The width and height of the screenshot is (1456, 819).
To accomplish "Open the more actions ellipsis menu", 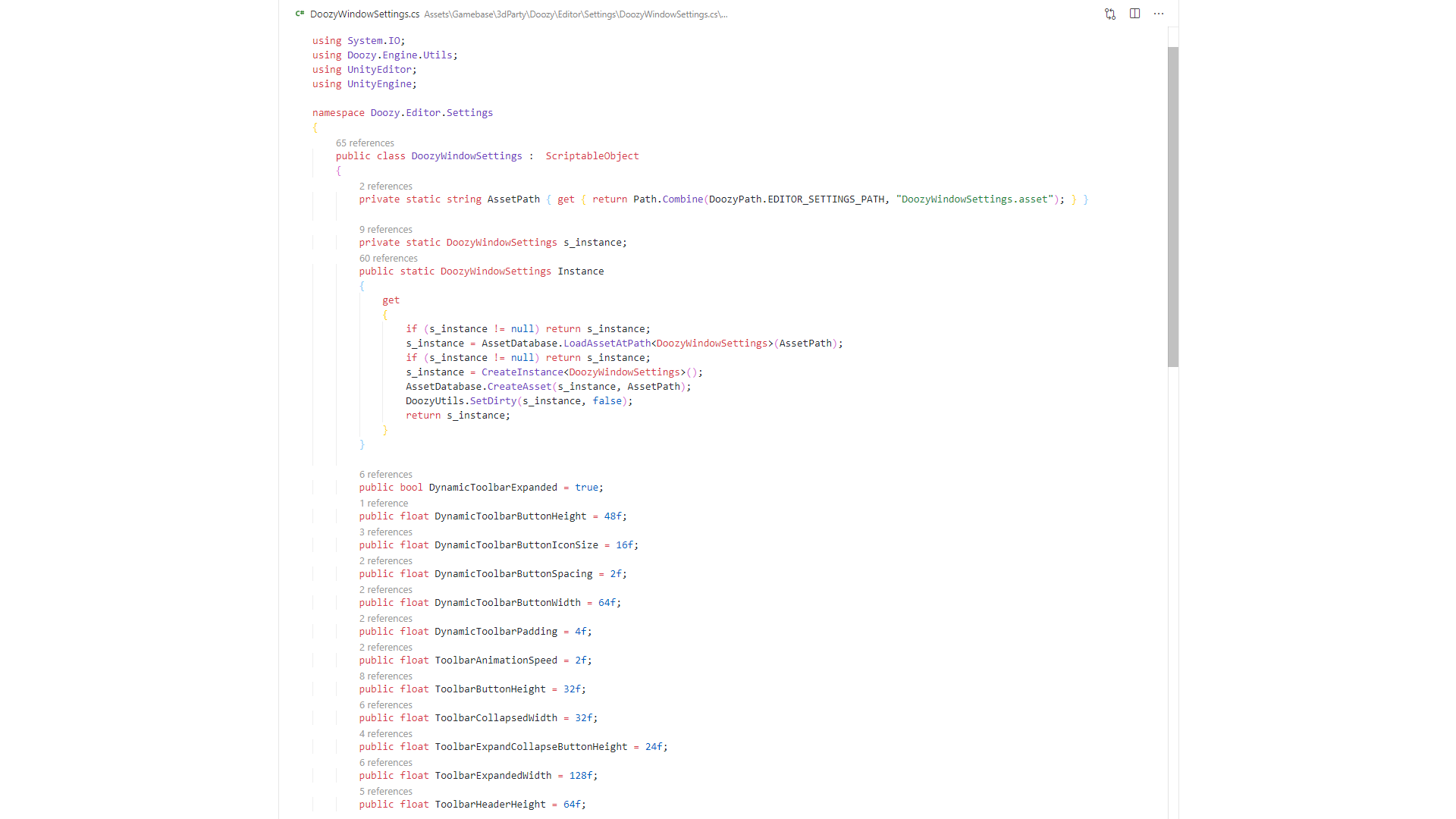I will coord(1159,14).
